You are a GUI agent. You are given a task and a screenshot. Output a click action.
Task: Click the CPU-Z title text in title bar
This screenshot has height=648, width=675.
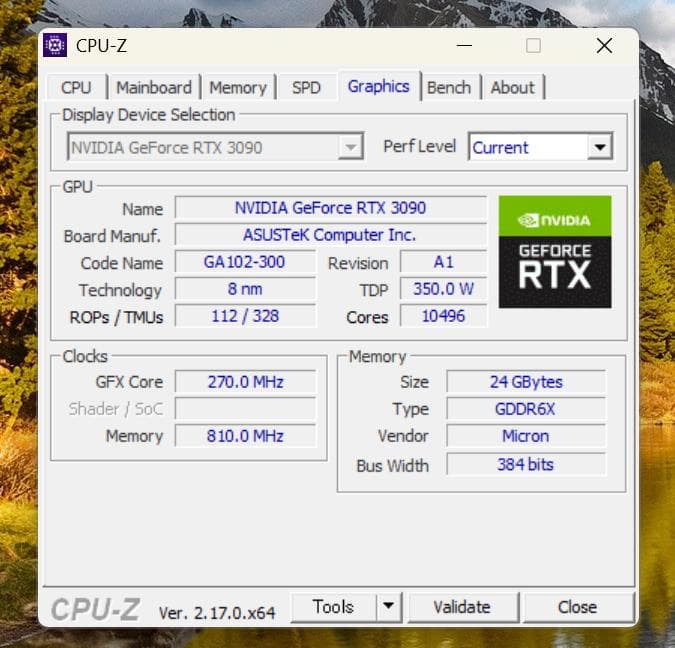click(101, 46)
